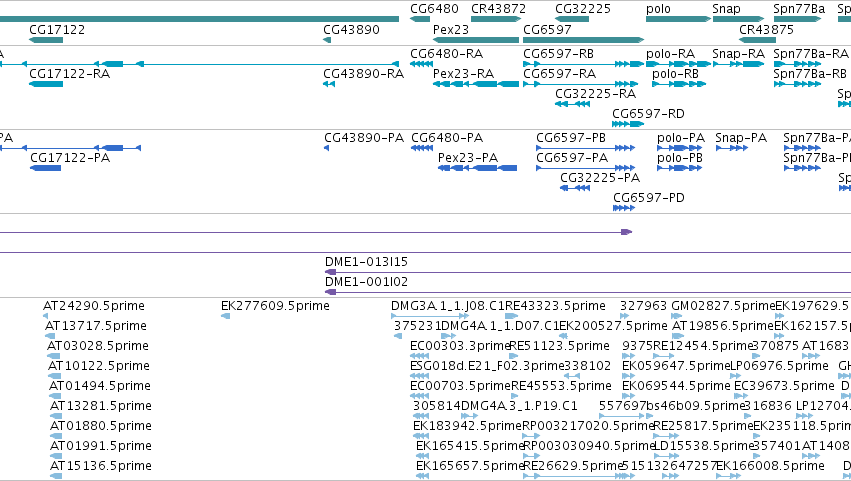Image resolution: width=851 pixels, height=481 pixels.
Task: Select the EK277609.5prime EST label
Action: coord(275,306)
